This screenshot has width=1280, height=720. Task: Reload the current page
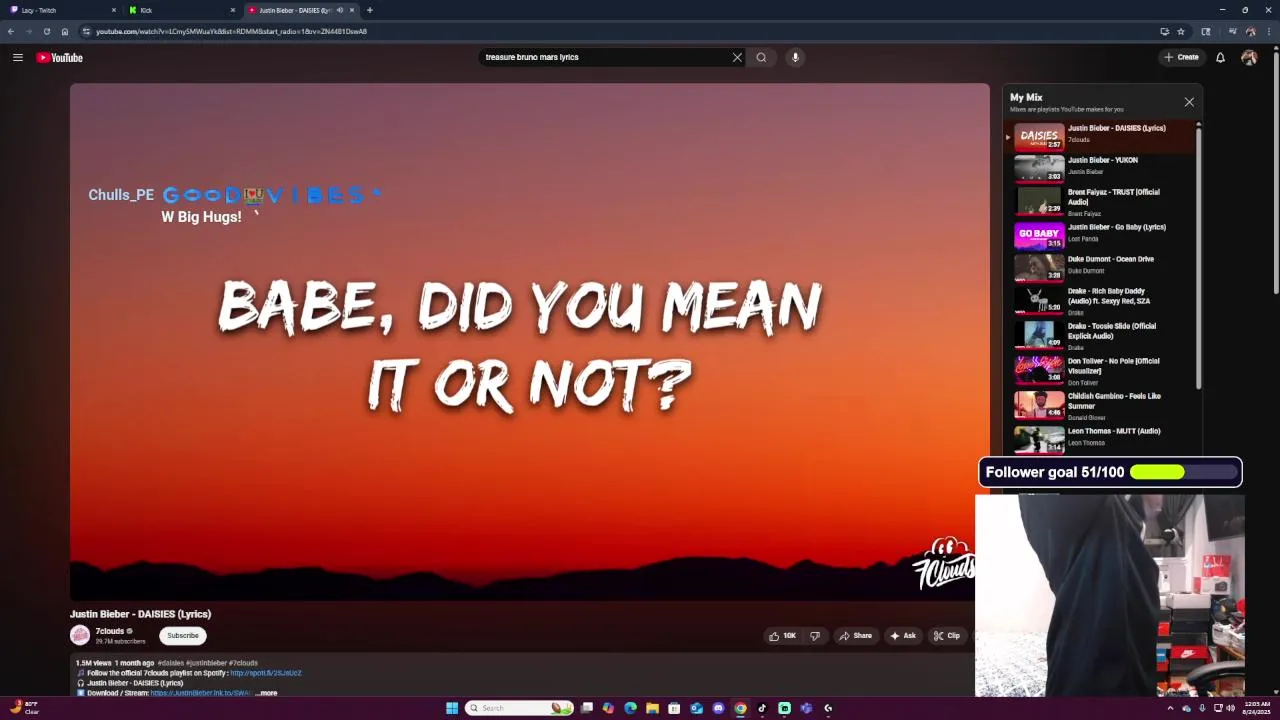coord(46,31)
